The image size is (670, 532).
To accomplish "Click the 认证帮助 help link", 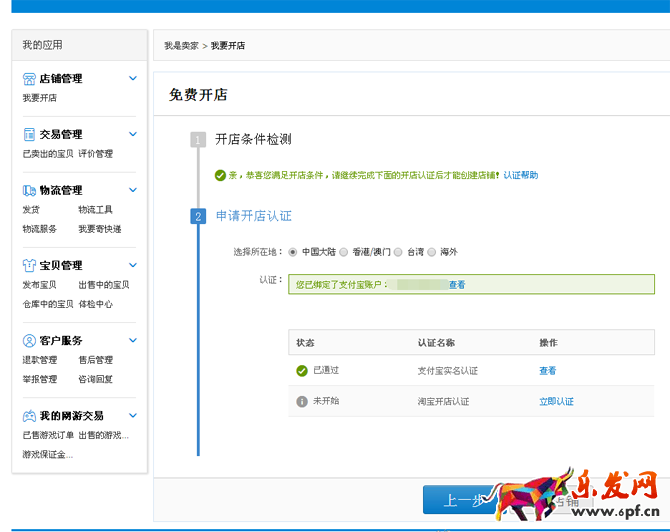I will [520, 175].
